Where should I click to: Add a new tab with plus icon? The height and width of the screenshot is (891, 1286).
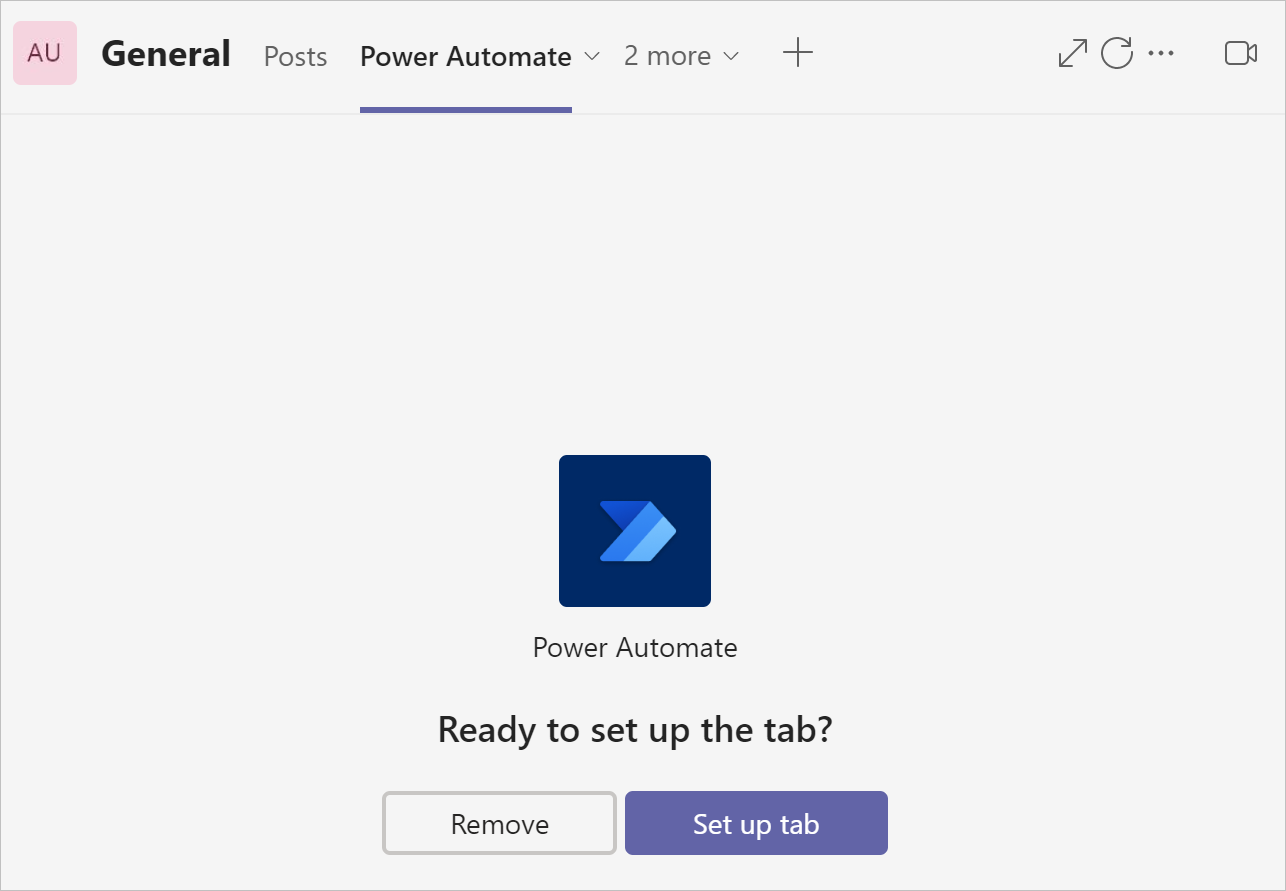point(797,53)
